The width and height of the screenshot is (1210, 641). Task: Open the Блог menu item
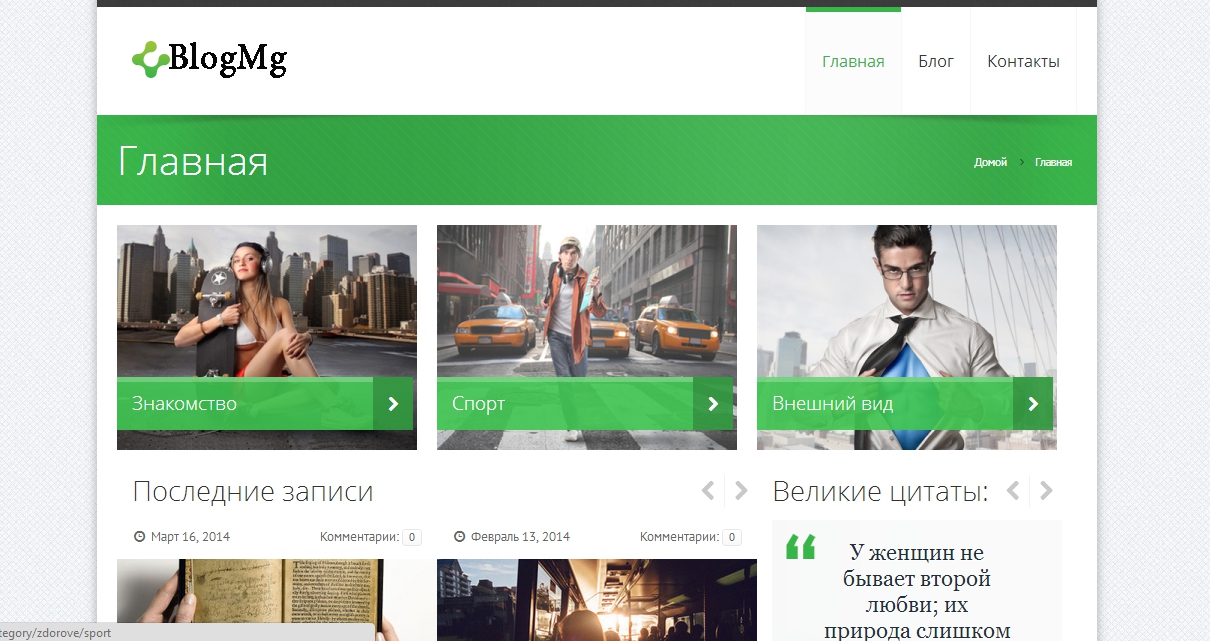pos(936,61)
